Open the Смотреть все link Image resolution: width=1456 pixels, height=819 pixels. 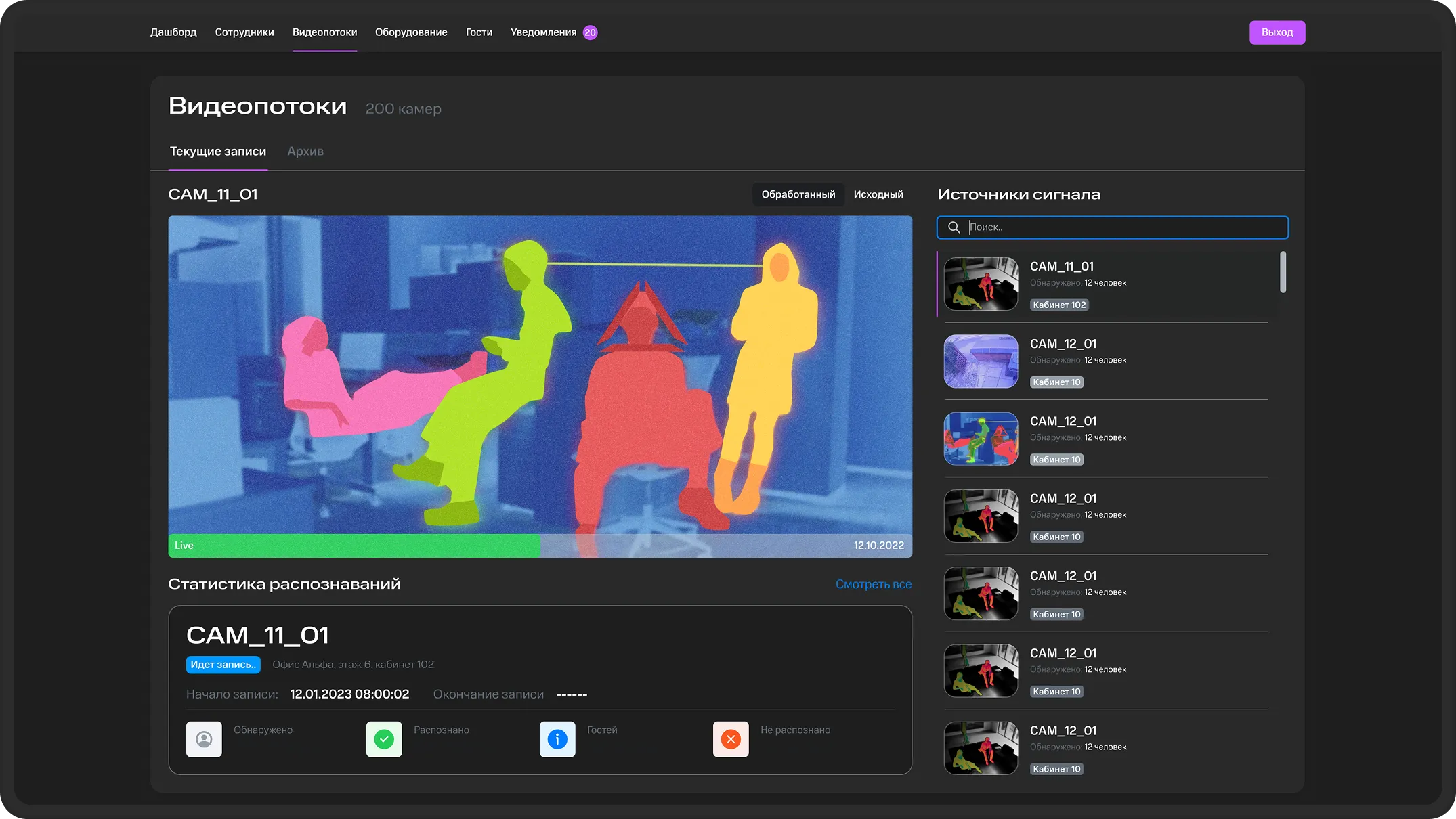(873, 584)
